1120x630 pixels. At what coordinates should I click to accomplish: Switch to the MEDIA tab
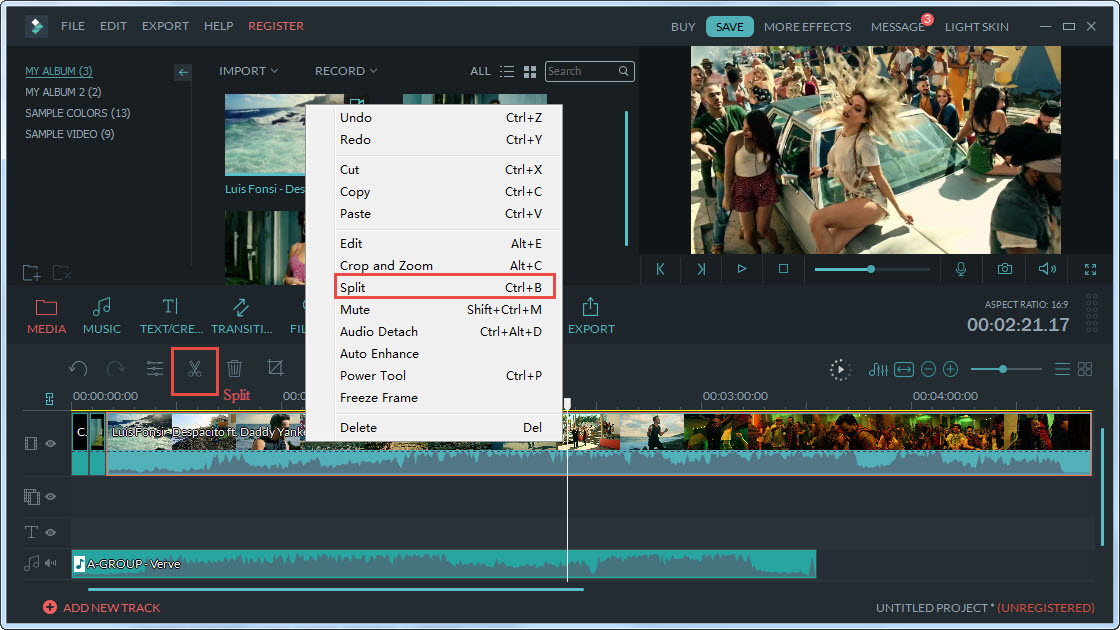tap(46, 316)
